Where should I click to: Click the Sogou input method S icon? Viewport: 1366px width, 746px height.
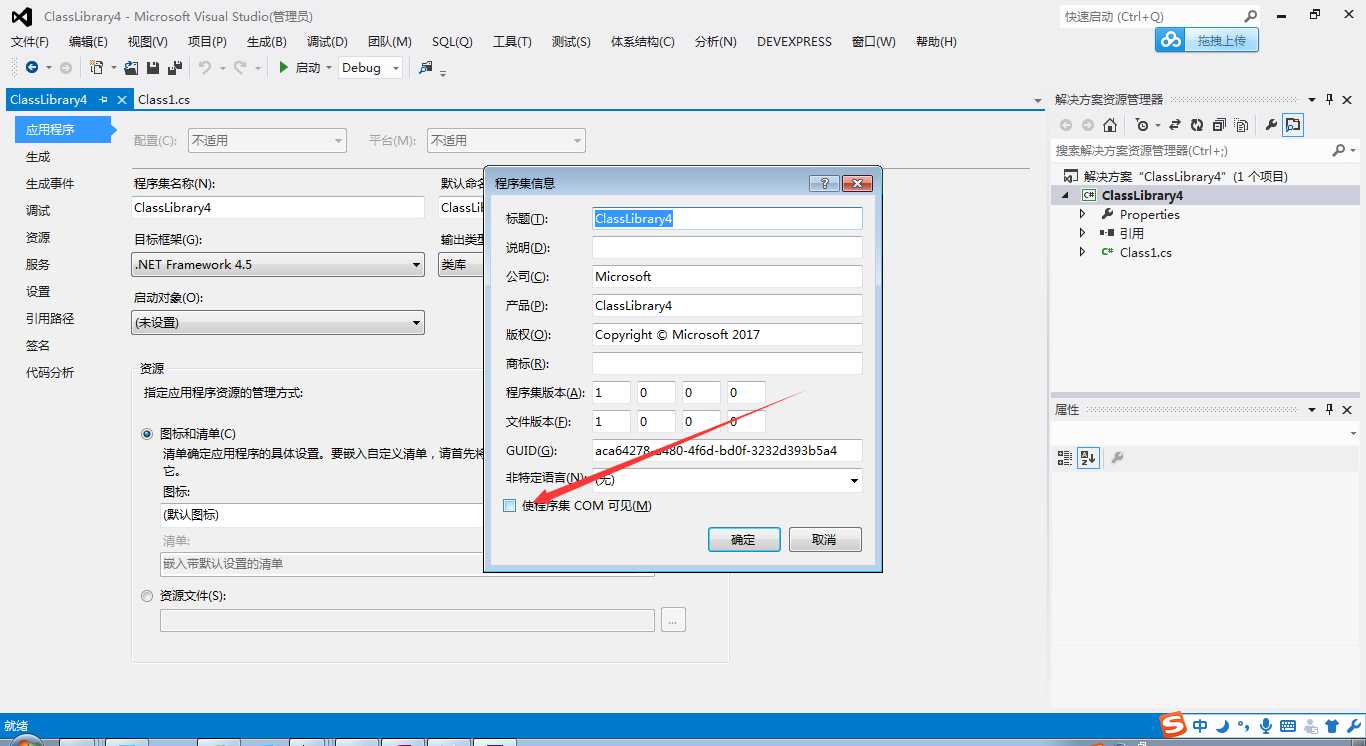tap(1172, 725)
